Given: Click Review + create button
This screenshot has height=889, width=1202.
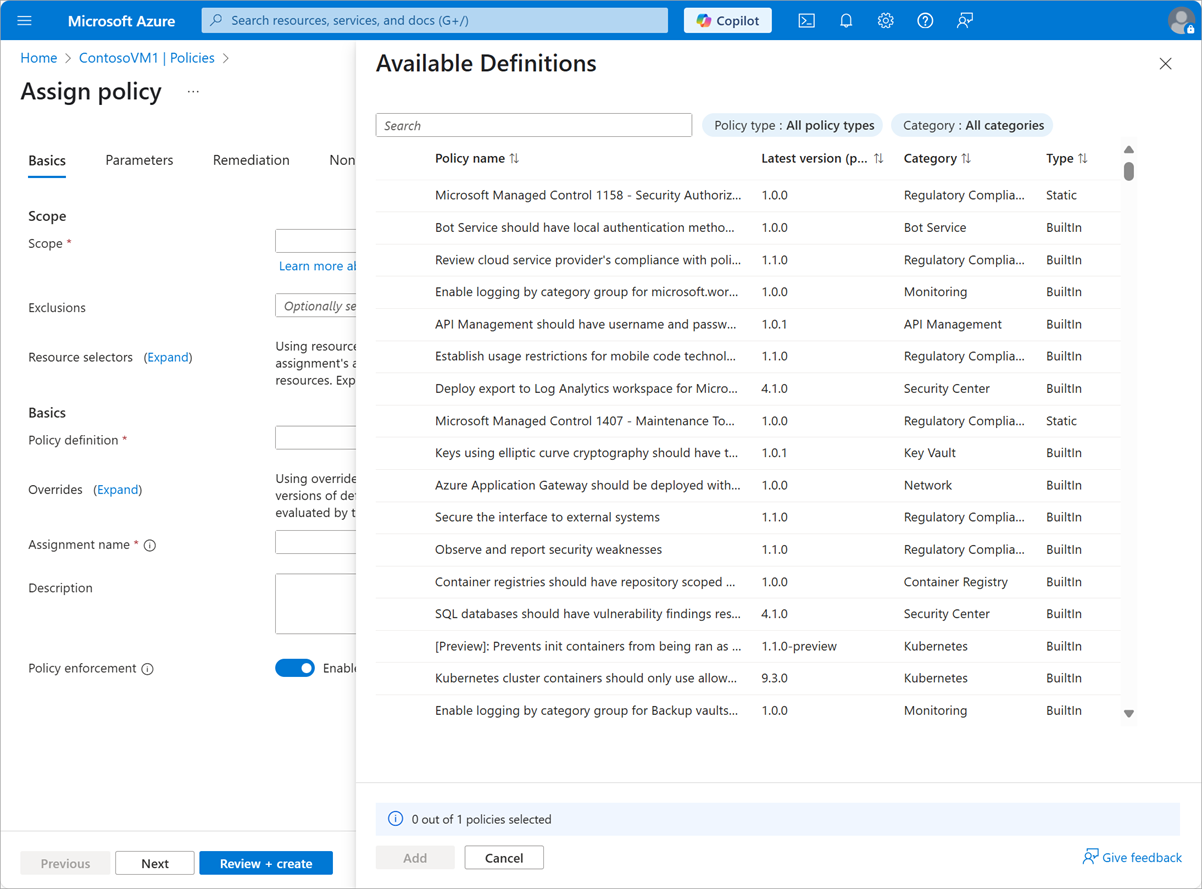Looking at the screenshot, I should (x=266, y=863).
